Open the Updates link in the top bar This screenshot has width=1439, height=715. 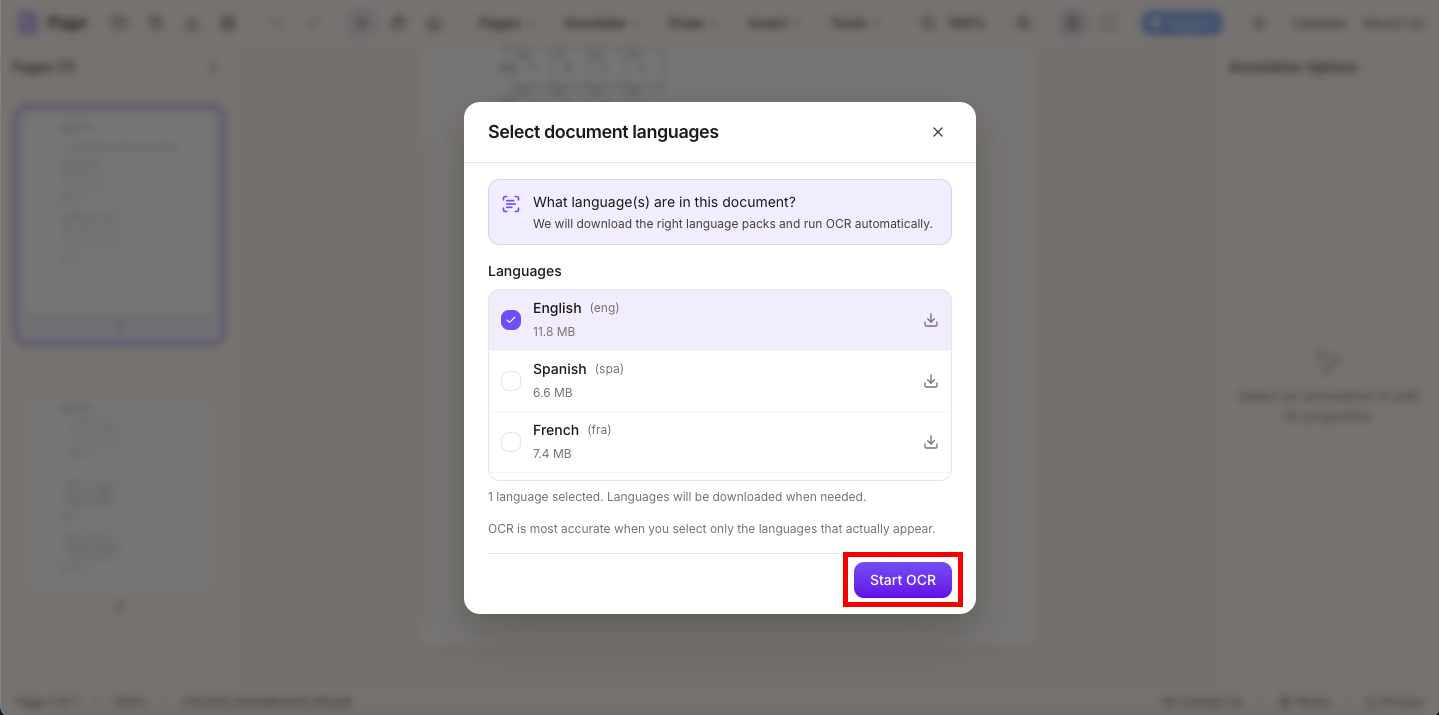click(1318, 22)
